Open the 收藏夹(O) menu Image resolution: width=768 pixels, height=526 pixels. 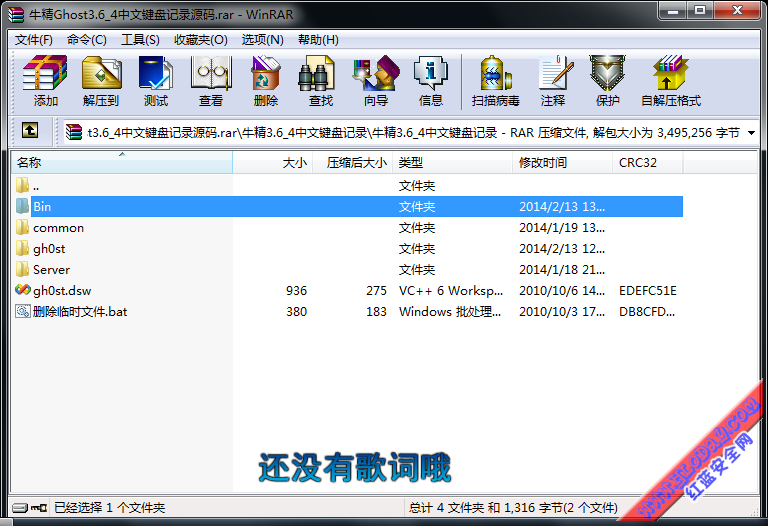point(201,40)
